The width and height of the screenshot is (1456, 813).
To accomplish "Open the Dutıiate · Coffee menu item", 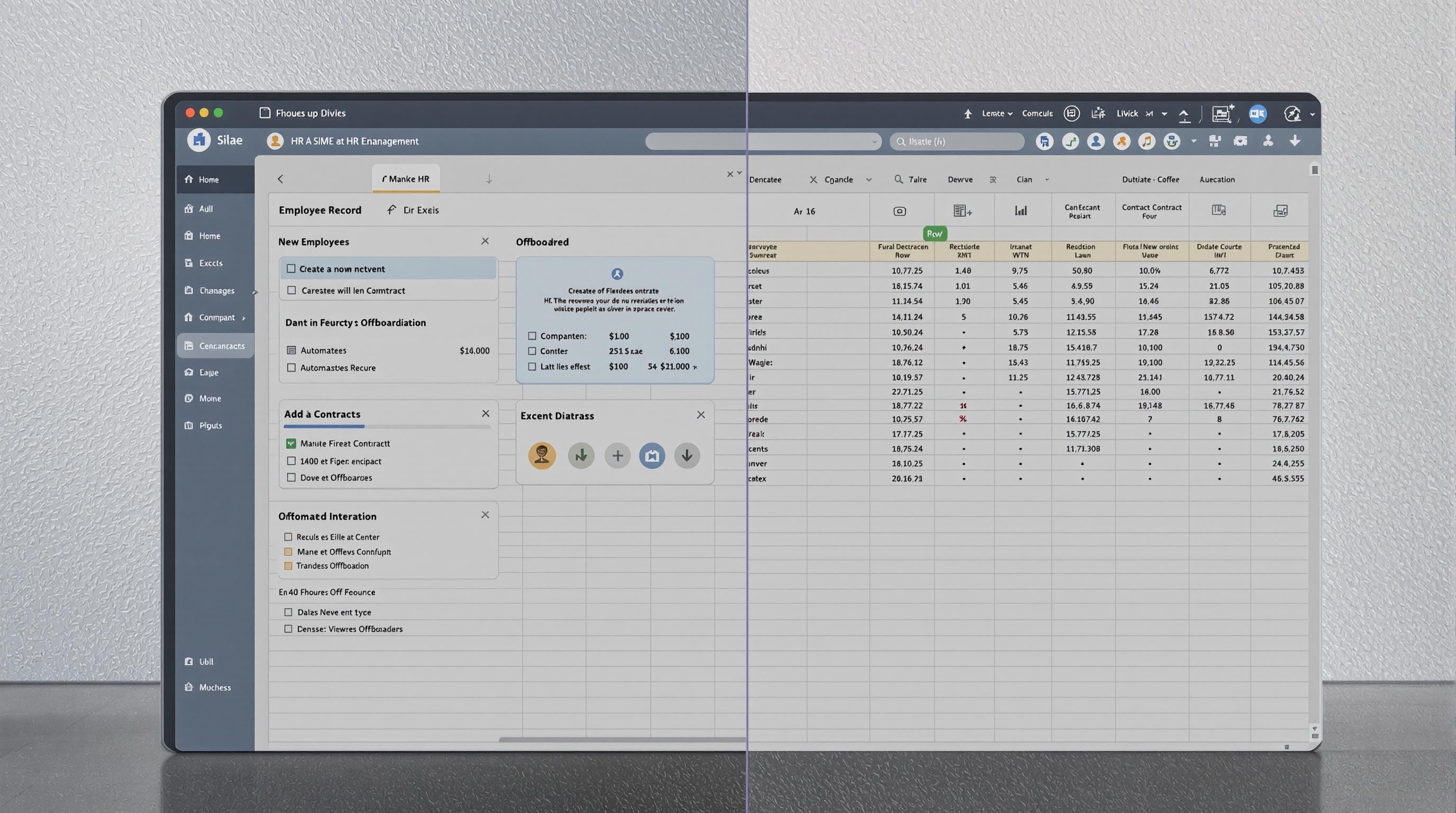I will (x=1150, y=180).
